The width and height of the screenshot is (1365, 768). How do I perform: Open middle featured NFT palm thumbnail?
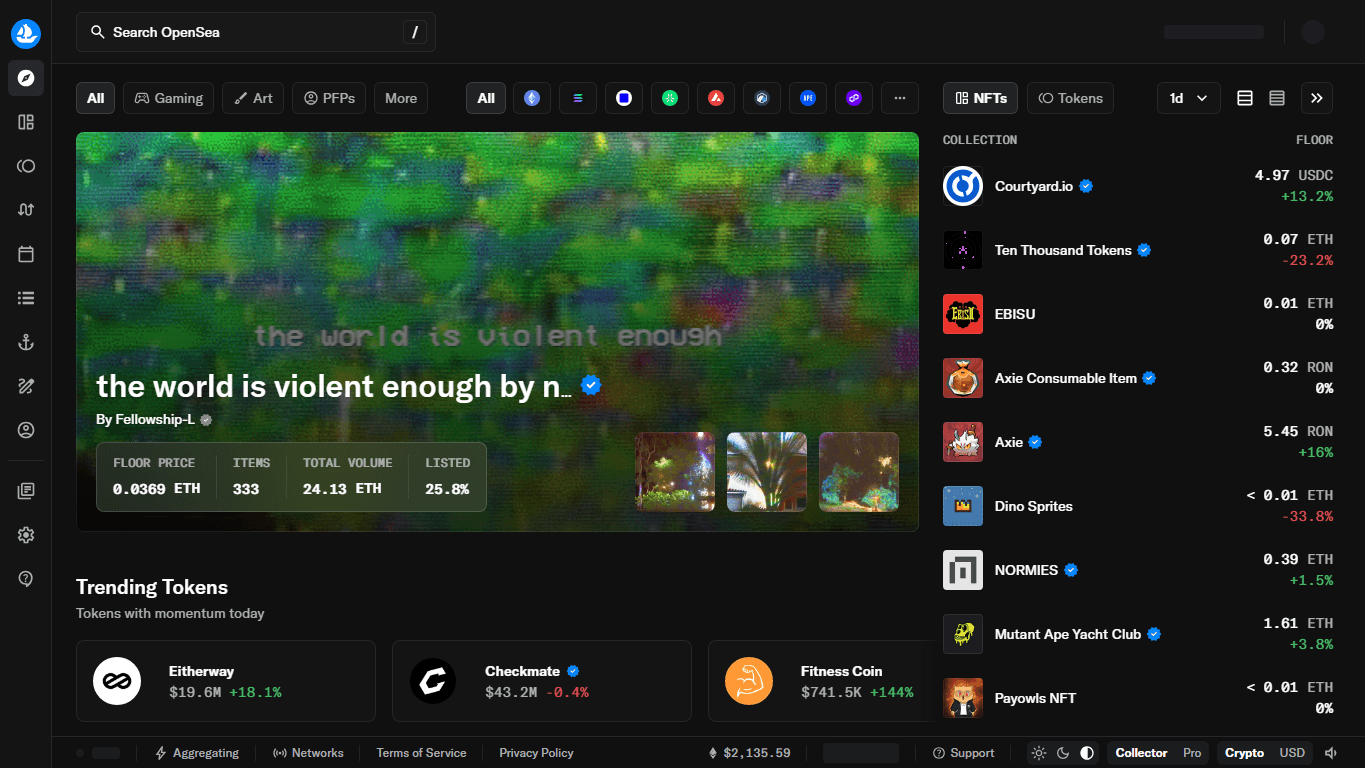[x=767, y=472]
